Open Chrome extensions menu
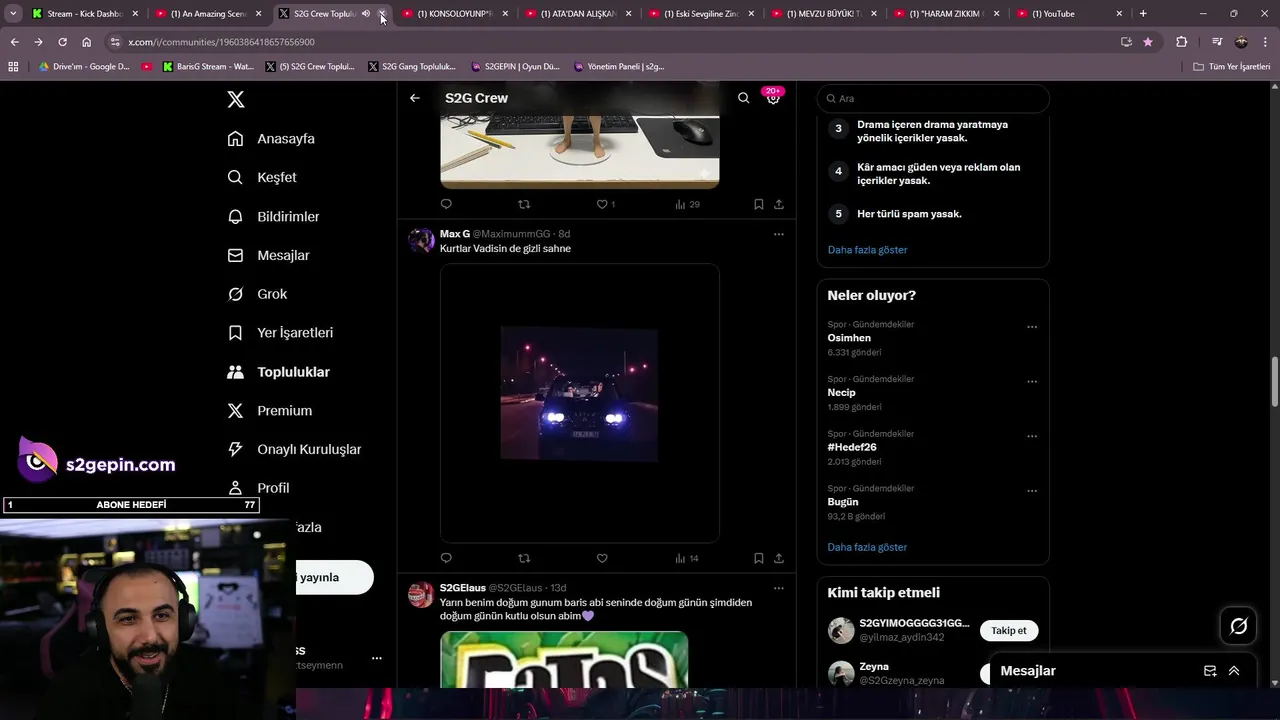Image resolution: width=1280 pixels, height=720 pixels. [1181, 42]
